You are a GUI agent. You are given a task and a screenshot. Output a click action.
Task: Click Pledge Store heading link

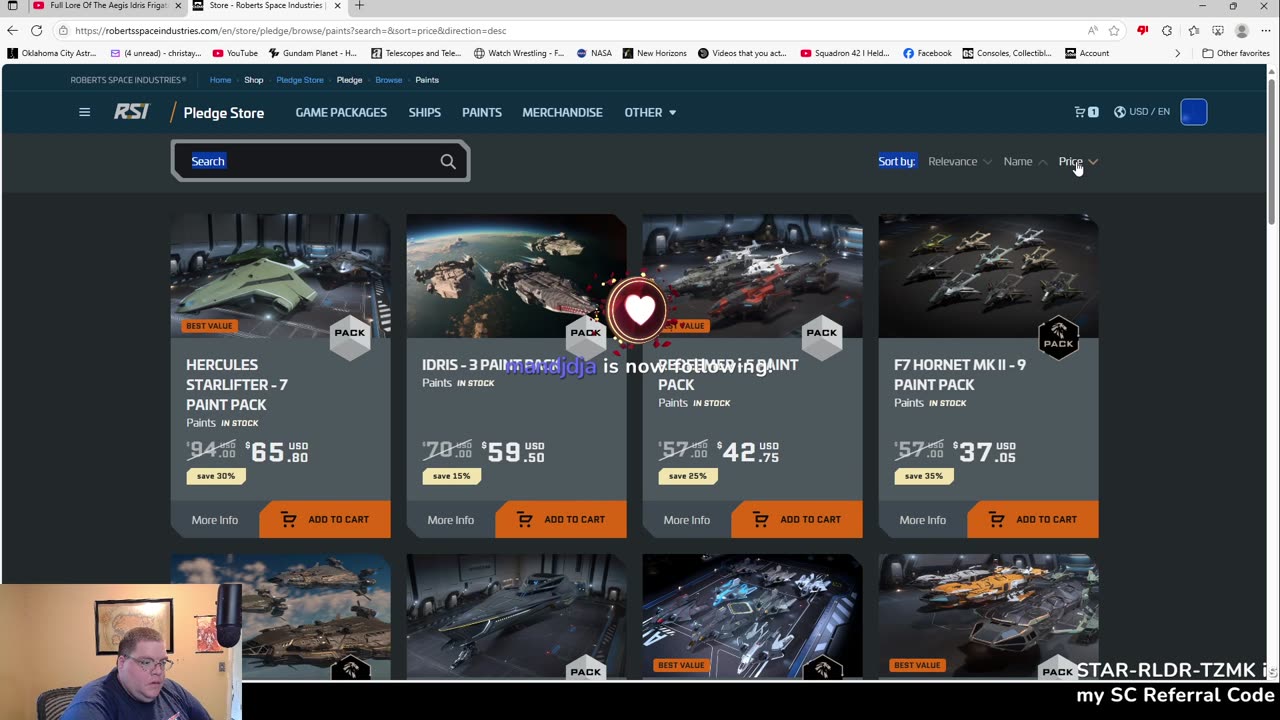223,113
